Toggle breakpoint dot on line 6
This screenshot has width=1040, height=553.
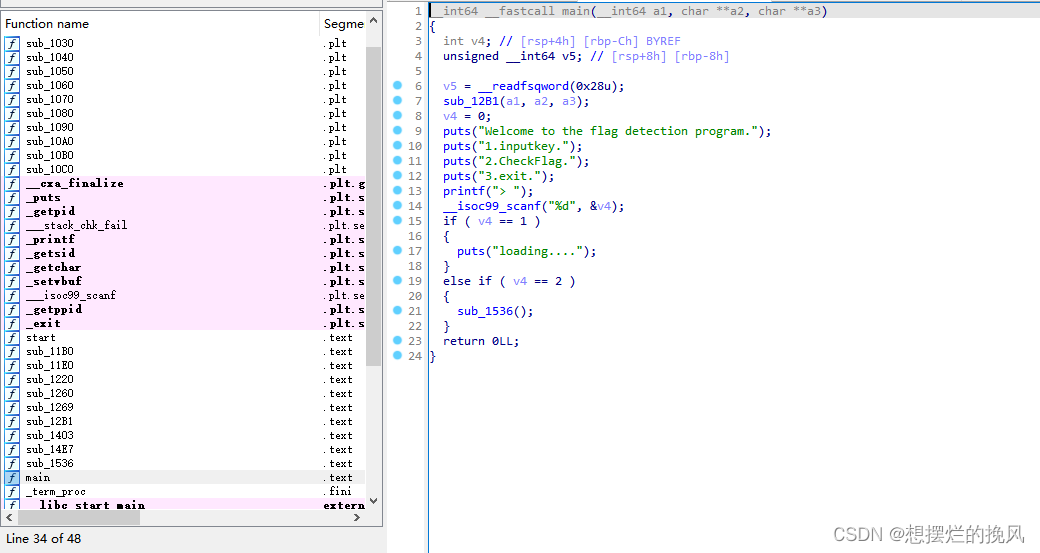point(397,85)
